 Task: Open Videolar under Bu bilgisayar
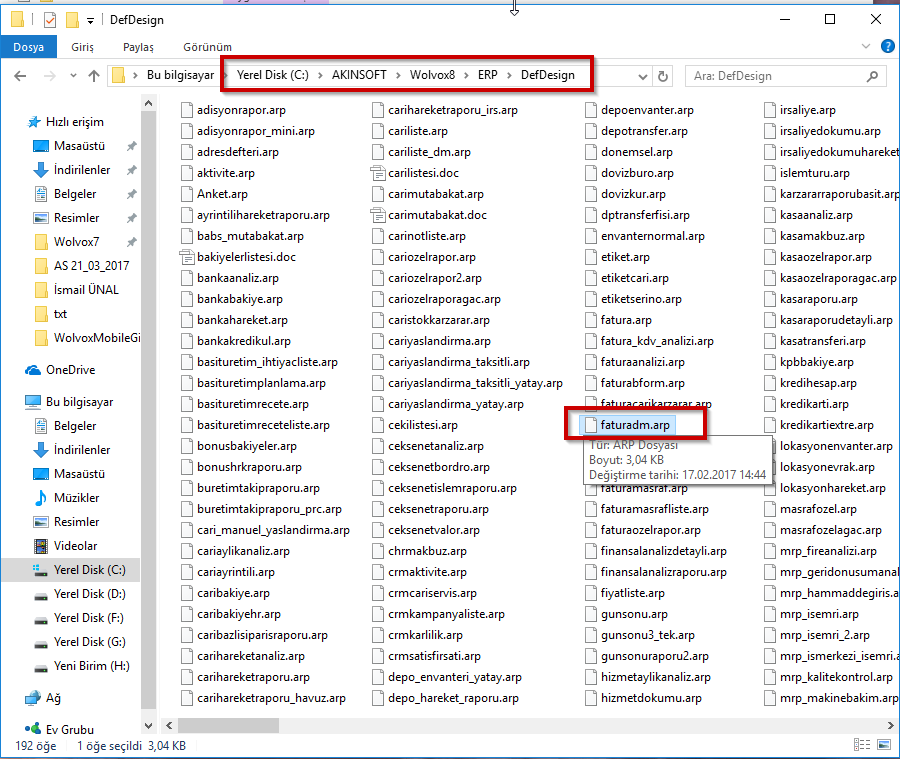coord(75,546)
